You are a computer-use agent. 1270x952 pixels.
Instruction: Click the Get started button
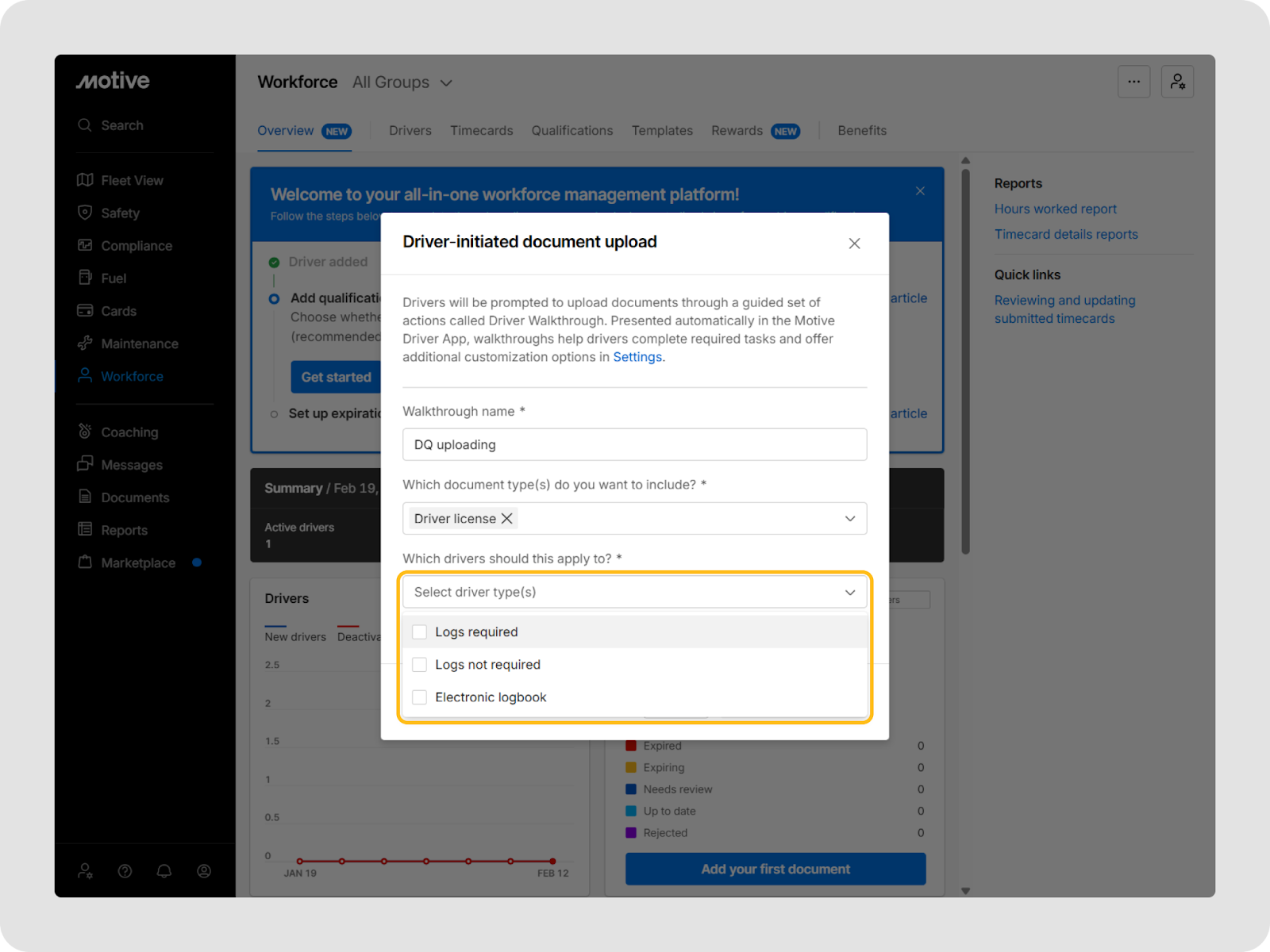[x=337, y=377]
